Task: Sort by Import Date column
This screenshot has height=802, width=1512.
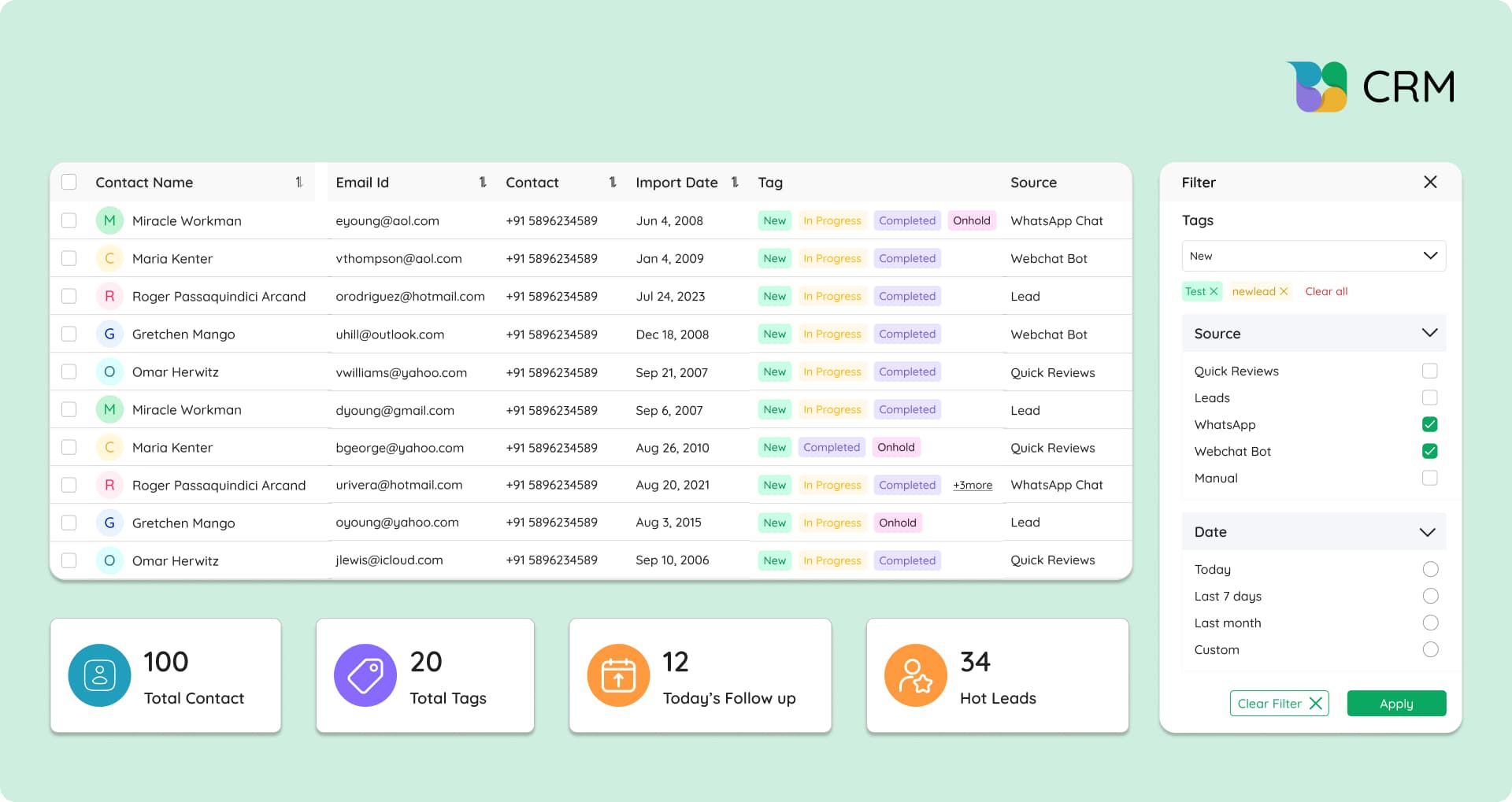Action: (x=735, y=182)
